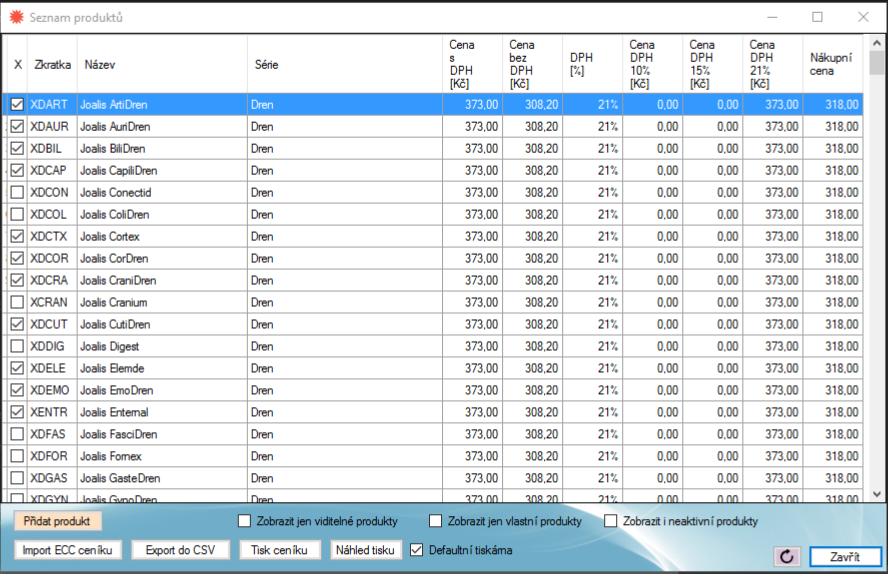
Task: Uncheck the XDBIL row checkbox
Action: tap(17, 149)
